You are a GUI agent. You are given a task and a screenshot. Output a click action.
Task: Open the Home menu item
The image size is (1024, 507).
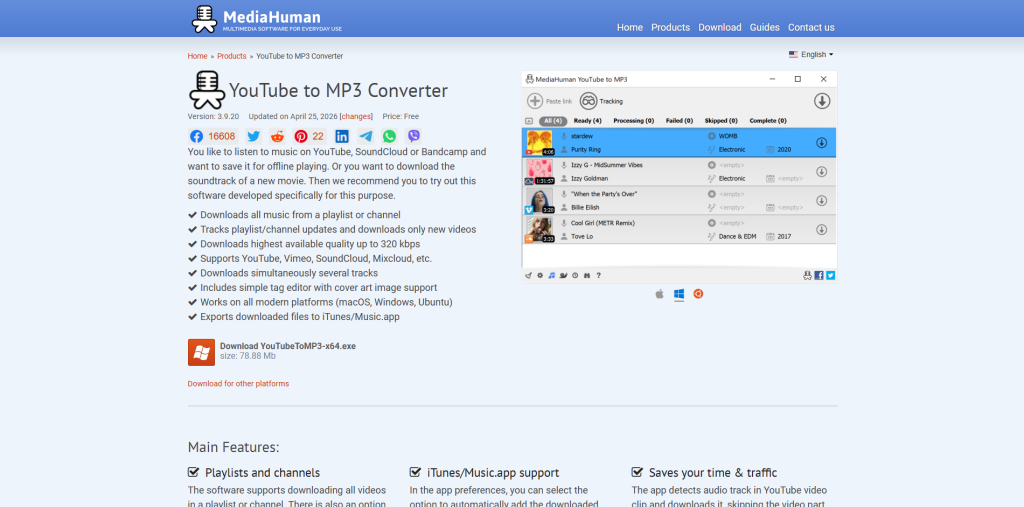630,27
